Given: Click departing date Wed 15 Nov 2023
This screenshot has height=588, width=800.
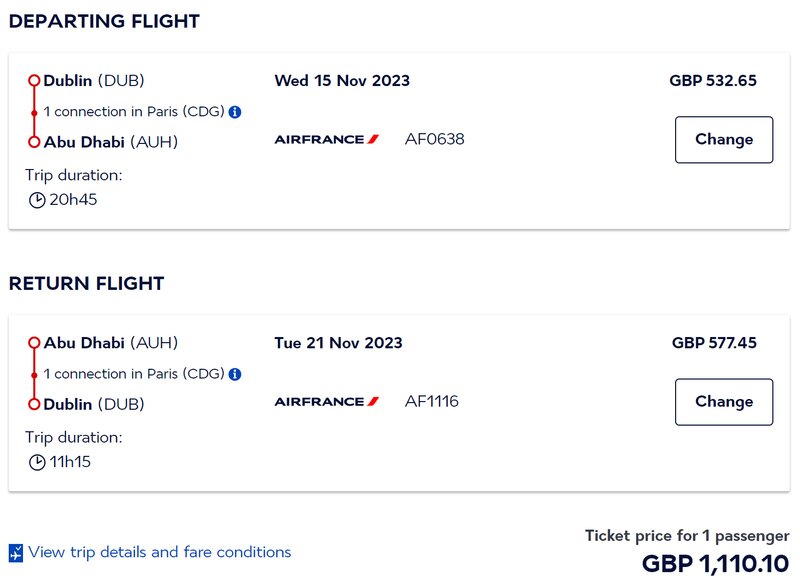Looking at the screenshot, I should (342, 81).
